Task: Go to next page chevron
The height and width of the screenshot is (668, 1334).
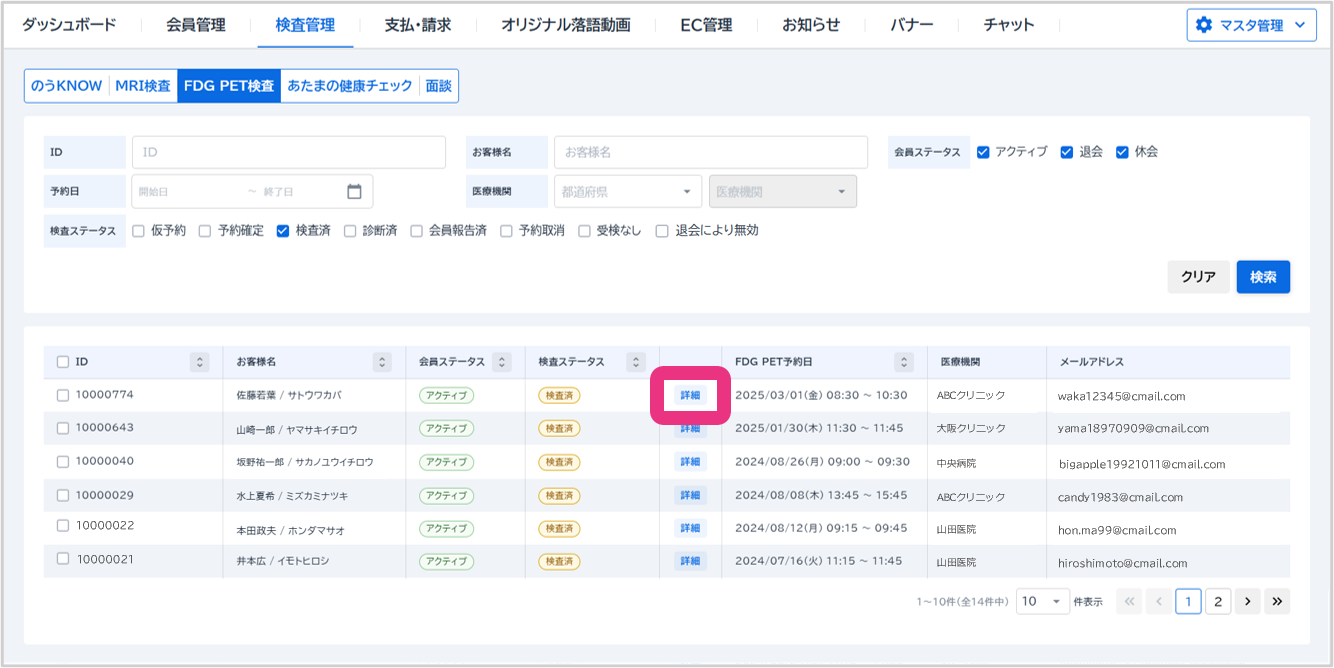Action: click(x=1247, y=601)
